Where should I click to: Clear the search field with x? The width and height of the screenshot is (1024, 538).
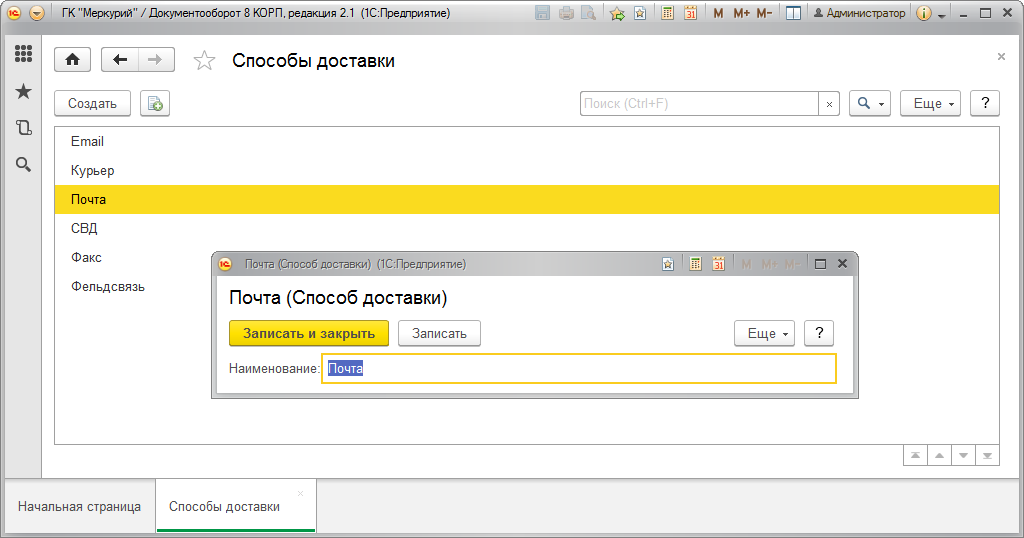(829, 104)
